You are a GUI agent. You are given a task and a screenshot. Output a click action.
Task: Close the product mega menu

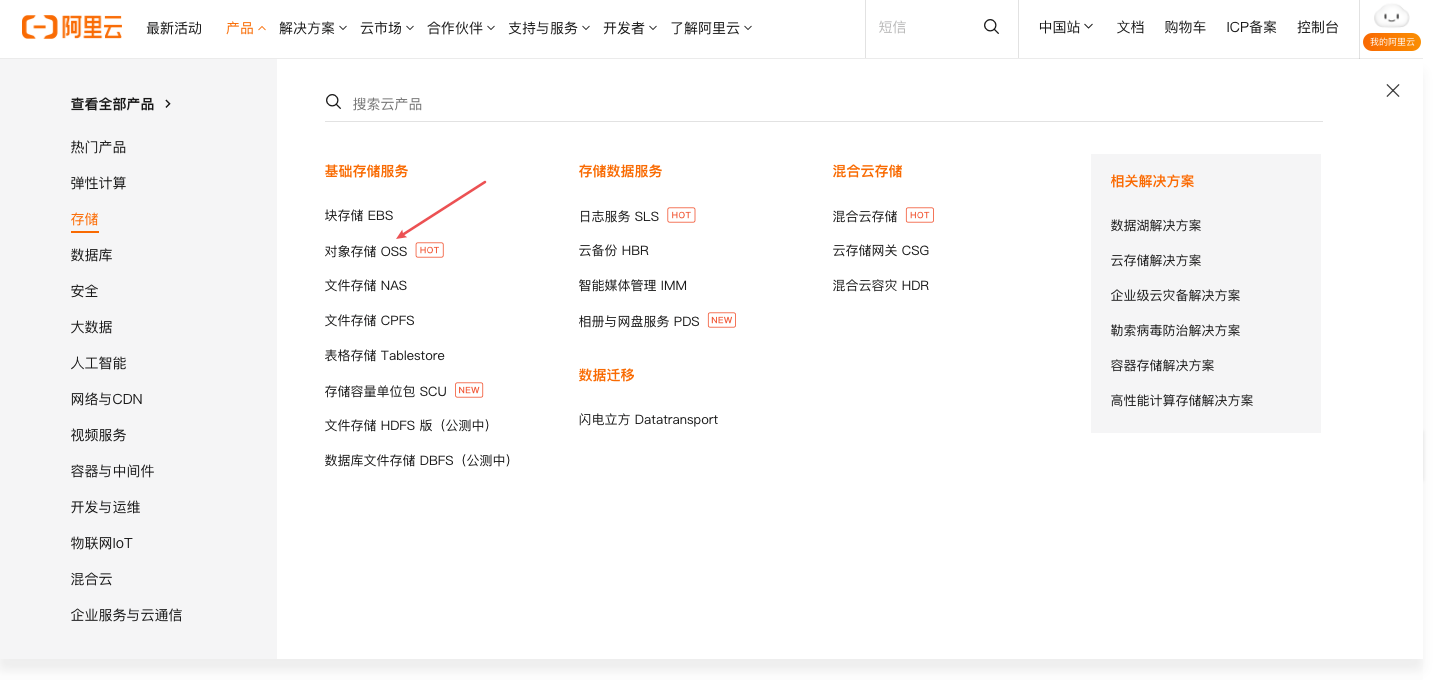coord(1392,90)
